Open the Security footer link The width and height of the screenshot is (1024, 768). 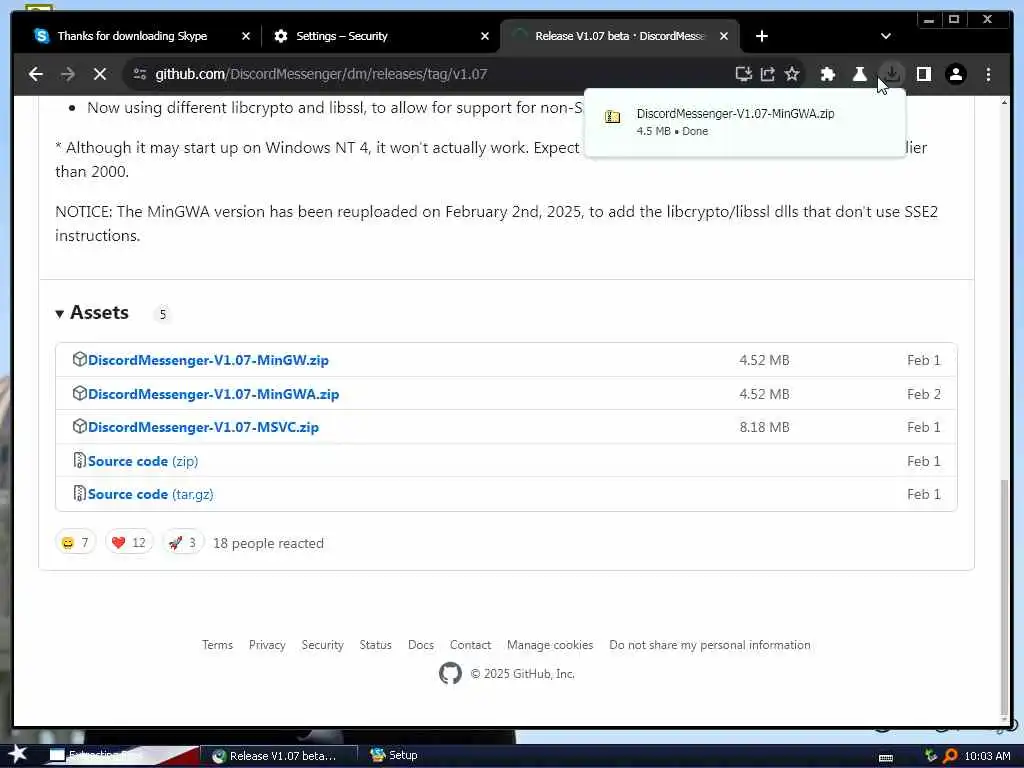point(323,645)
